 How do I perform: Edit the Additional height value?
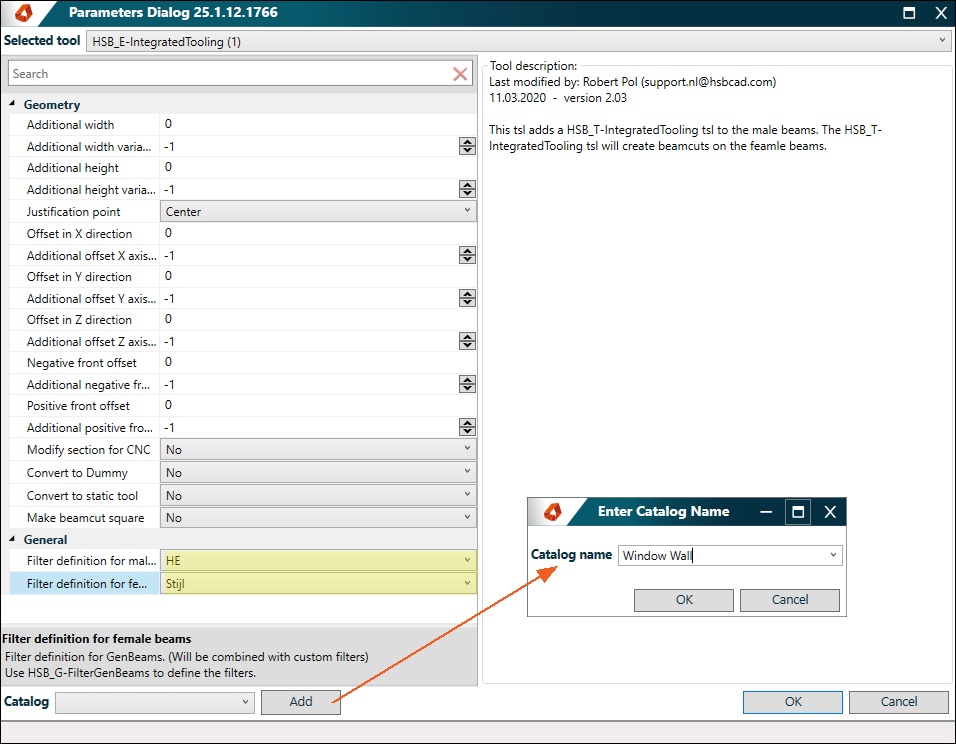tap(318, 167)
